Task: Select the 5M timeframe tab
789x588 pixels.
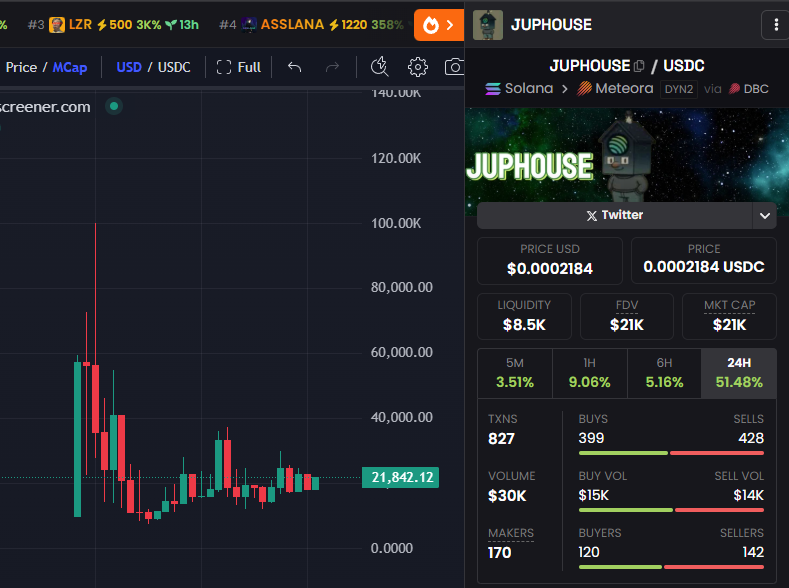Action: (515, 373)
